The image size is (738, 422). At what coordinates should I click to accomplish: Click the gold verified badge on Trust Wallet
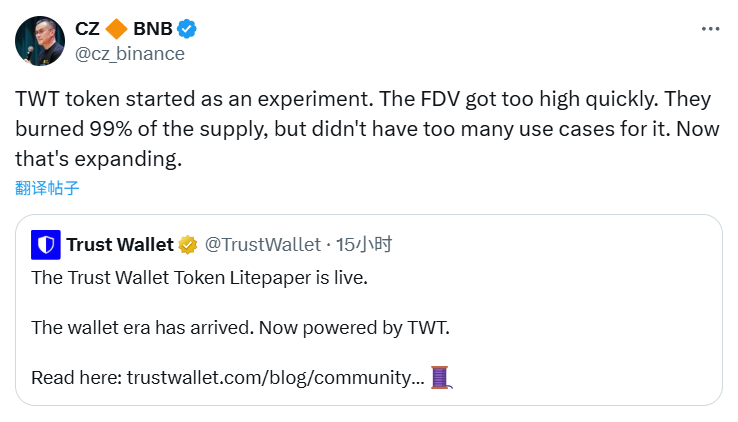point(188,244)
